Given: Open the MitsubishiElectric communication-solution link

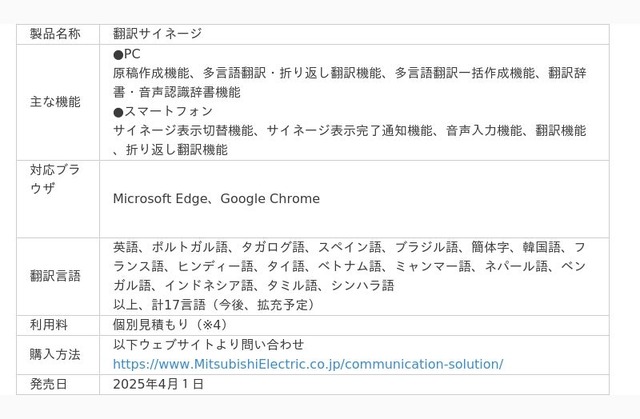Looking at the screenshot, I should click(x=308, y=364).
